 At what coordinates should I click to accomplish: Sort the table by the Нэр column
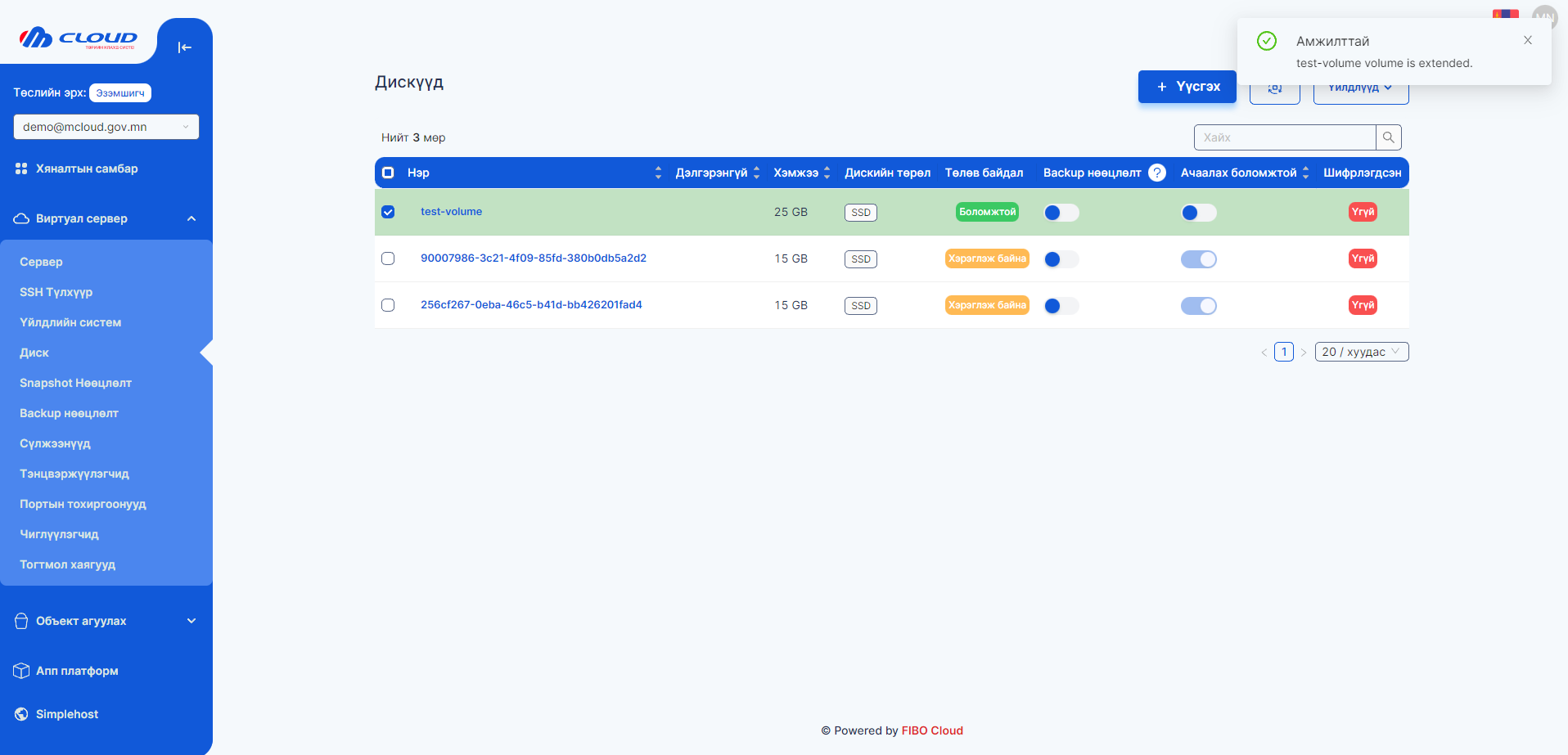[x=657, y=173]
